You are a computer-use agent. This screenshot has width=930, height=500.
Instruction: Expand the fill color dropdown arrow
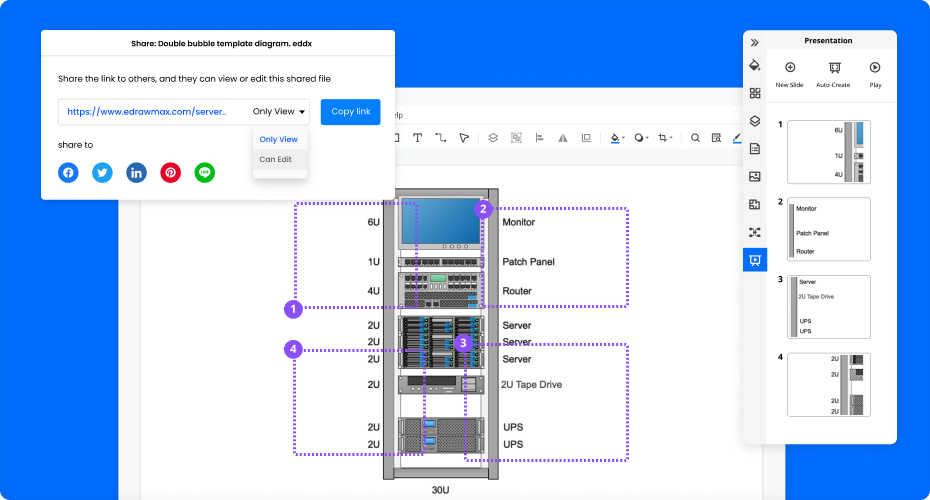point(625,138)
